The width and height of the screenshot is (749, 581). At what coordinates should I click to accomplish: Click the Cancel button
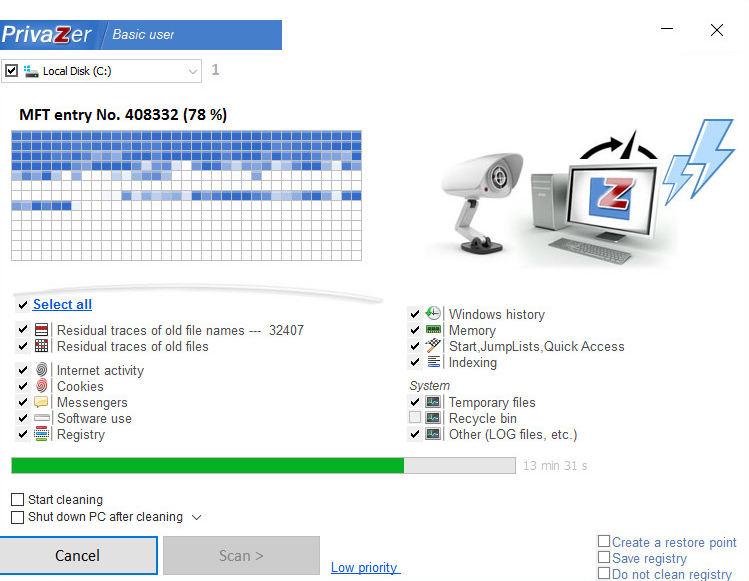coord(78,555)
